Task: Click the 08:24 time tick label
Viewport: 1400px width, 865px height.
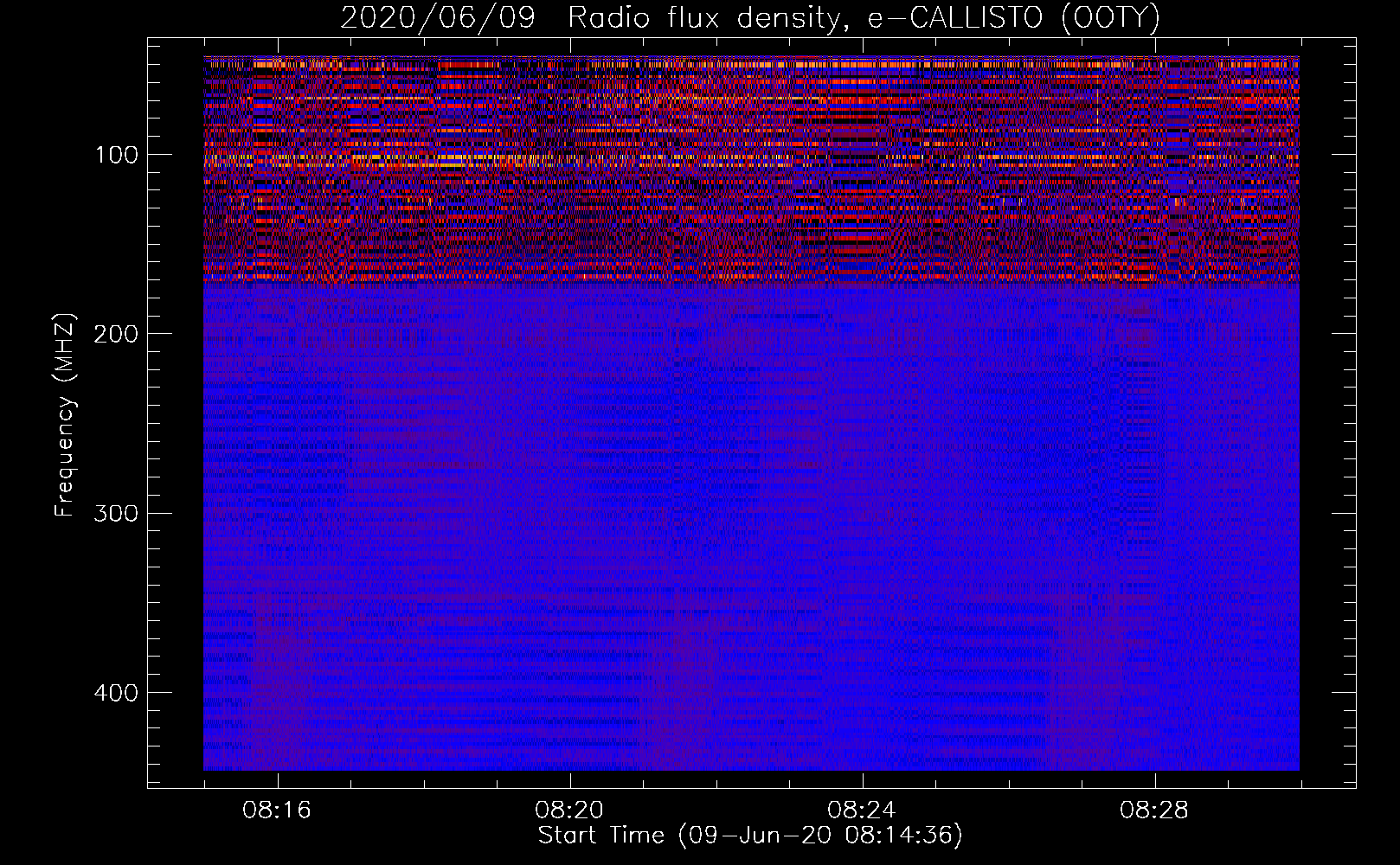Action: (862, 811)
